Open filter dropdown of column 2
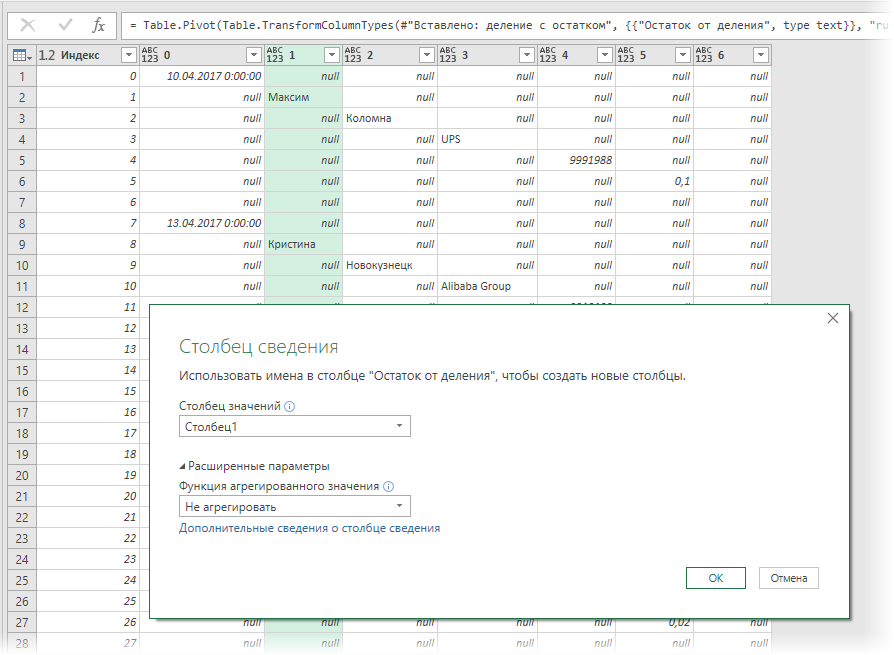The height and width of the screenshot is (655, 894). coord(426,55)
